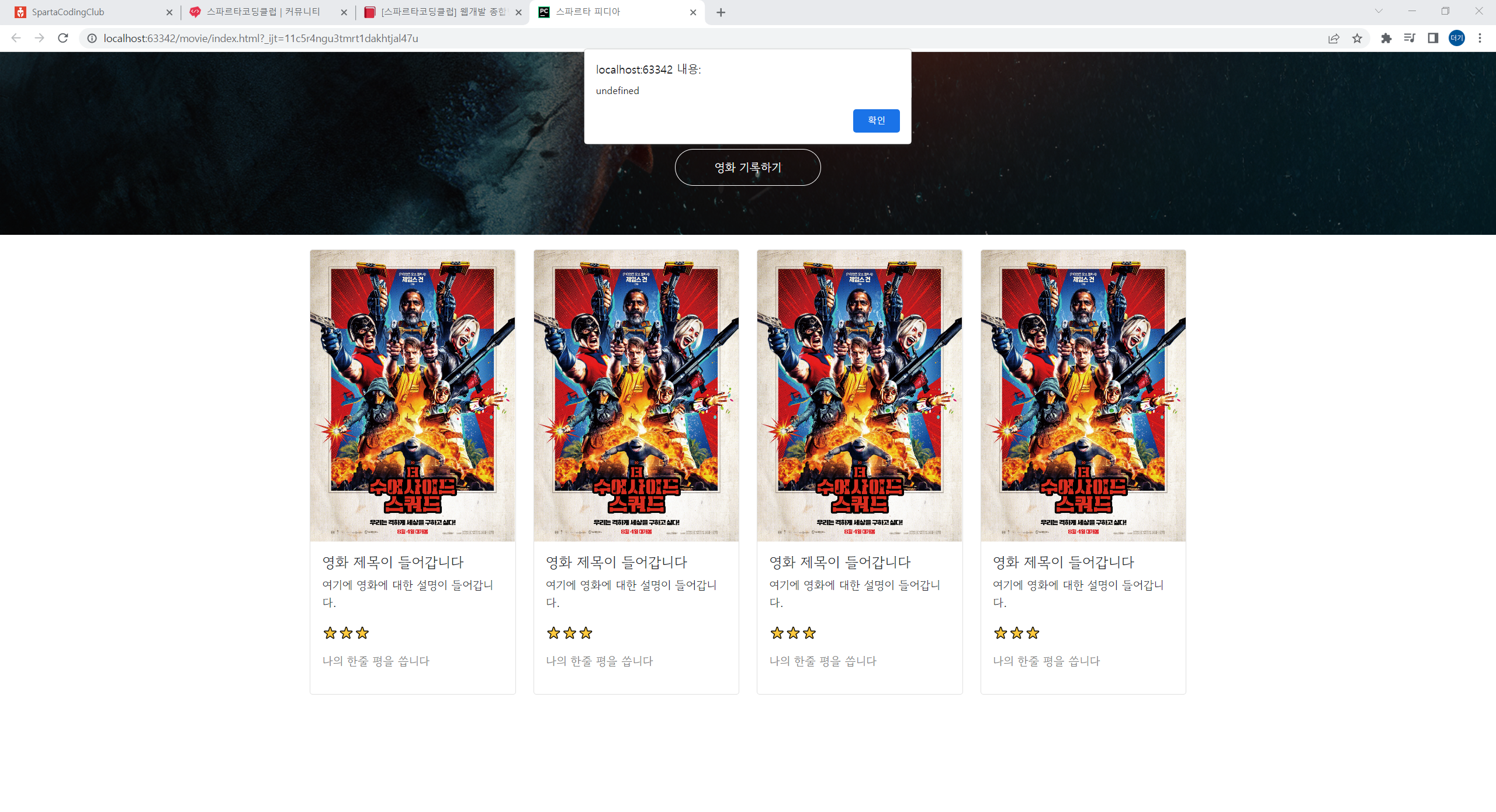This screenshot has width=1496, height=812.
Task: Click the fourth card's 나의 한줄 평을 씁니다 text
Action: 1047,661
